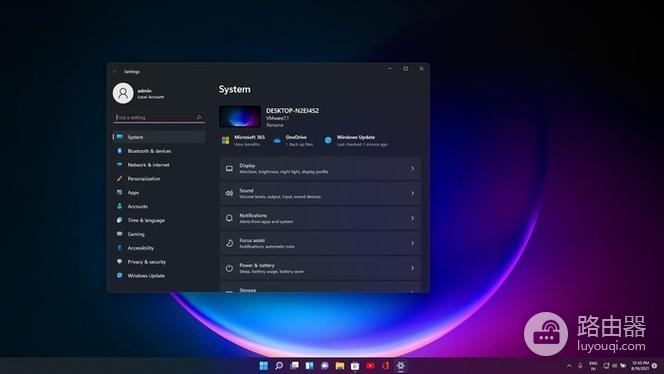Click the Settings gear on taskbar

click(x=401, y=366)
